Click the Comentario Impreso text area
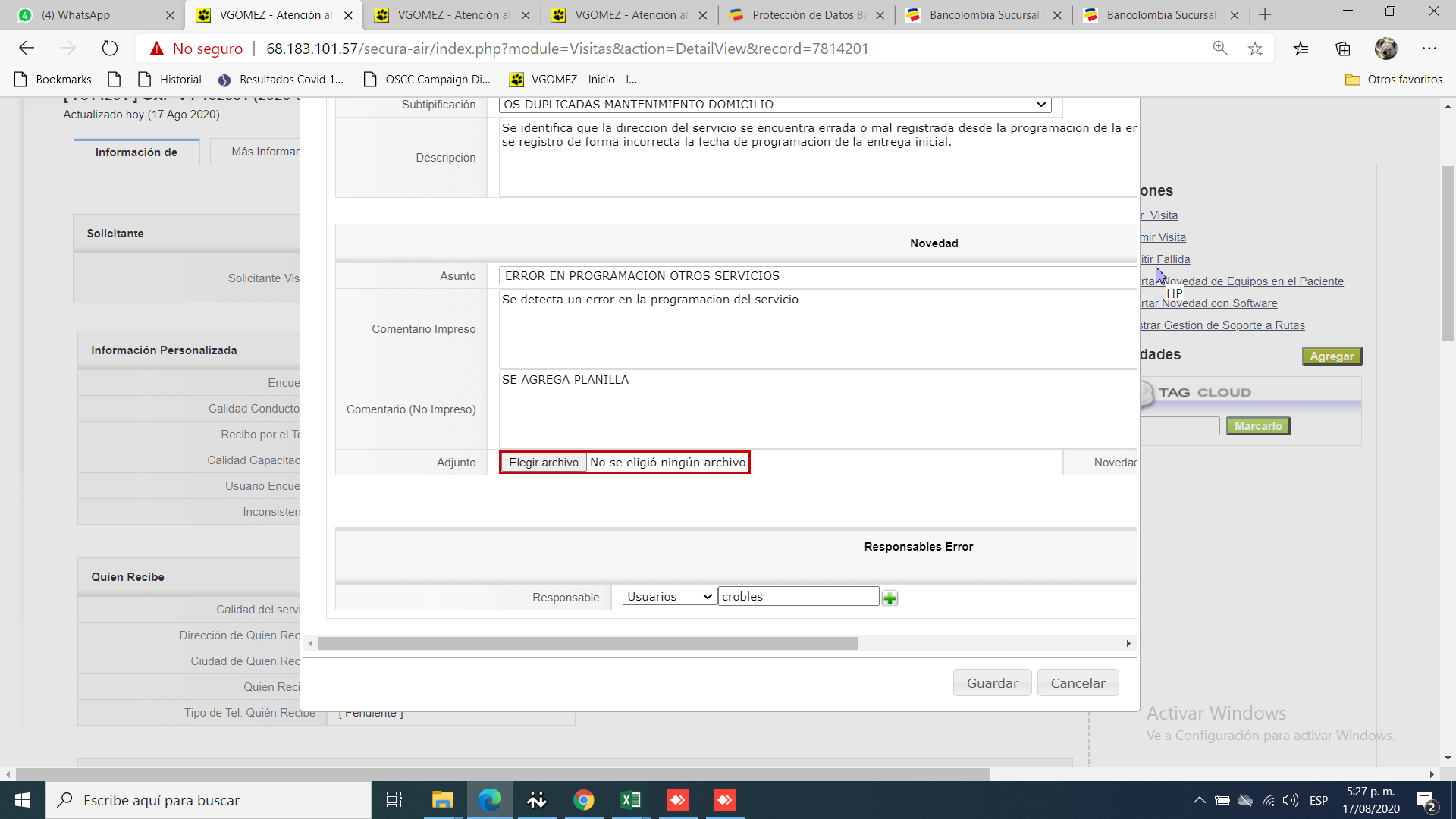 pos(817,328)
